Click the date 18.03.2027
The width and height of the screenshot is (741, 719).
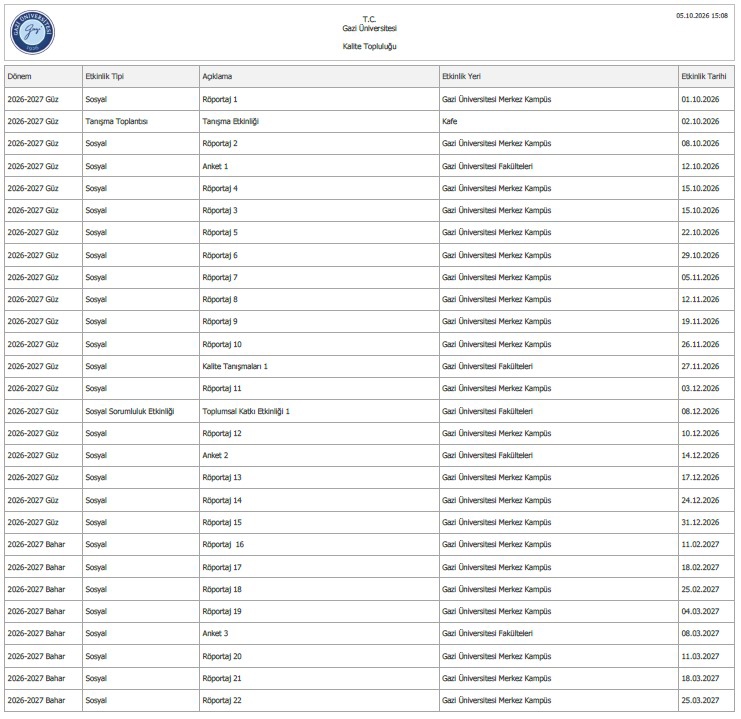pos(700,678)
